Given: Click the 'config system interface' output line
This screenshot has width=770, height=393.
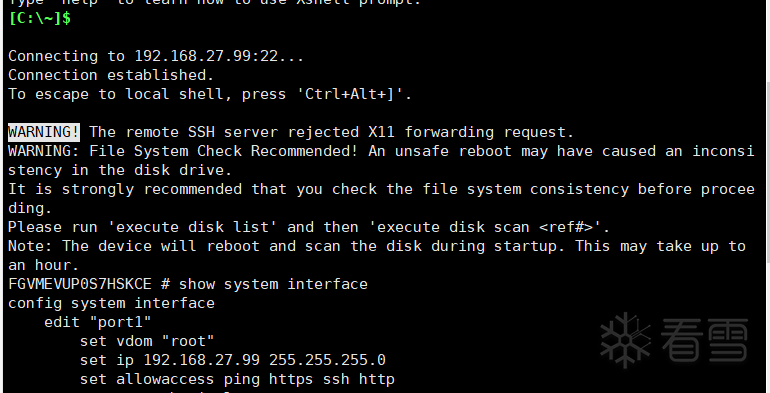Looking at the screenshot, I should tap(111, 303).
